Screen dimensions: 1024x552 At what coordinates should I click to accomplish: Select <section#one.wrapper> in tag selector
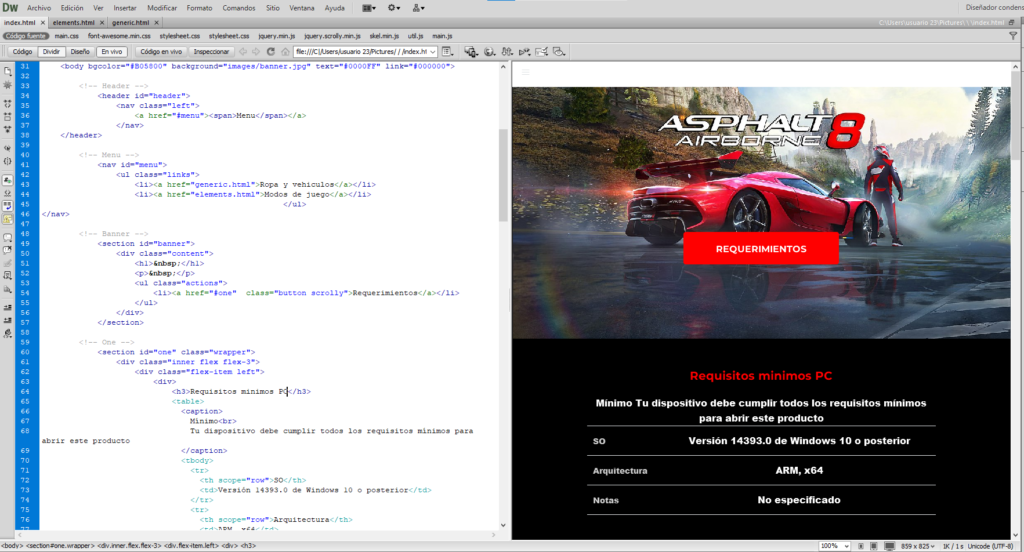[x=59, y=545]
